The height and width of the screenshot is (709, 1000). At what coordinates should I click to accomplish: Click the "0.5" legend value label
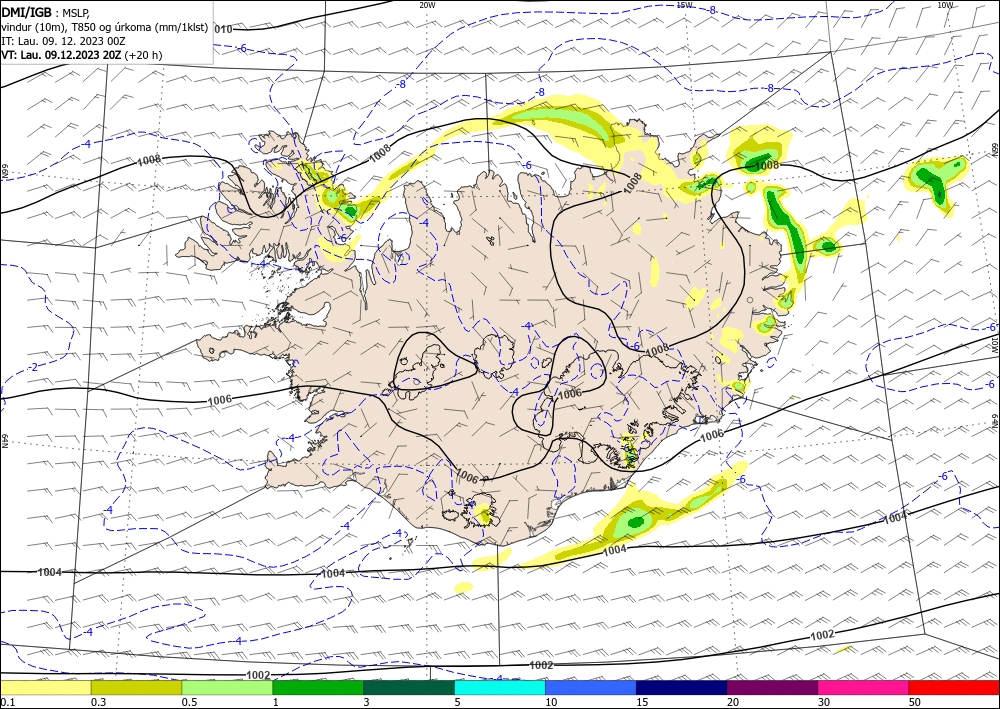tap(189, 702)
